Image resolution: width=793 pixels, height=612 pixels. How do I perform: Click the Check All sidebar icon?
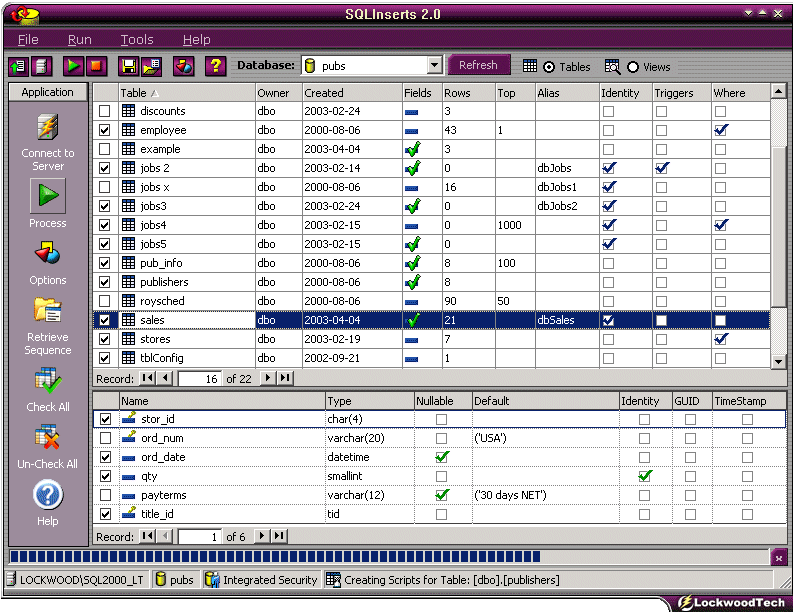(48, 380)
